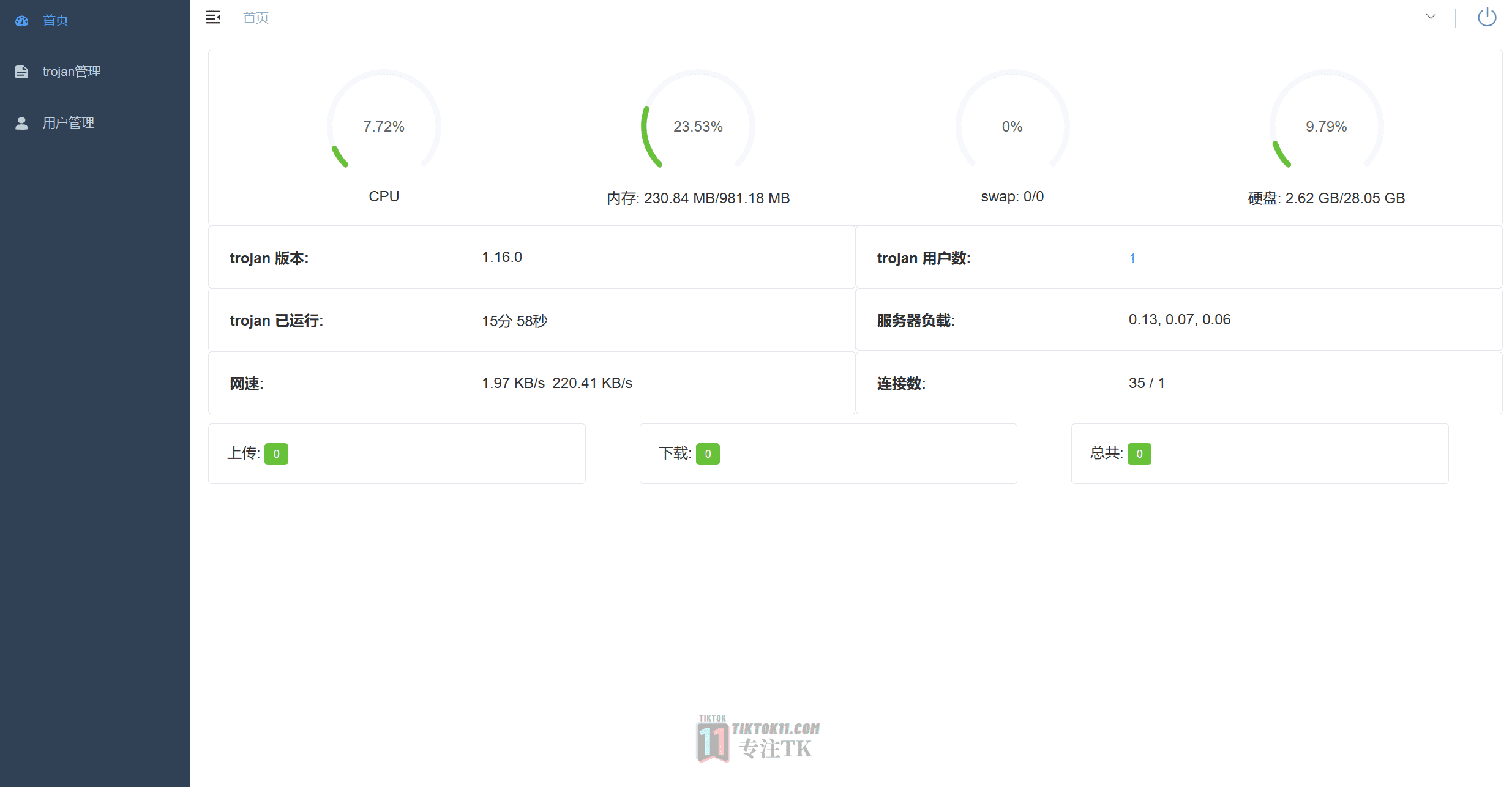Click the 服务器负载: label

[x=916, y=321]
